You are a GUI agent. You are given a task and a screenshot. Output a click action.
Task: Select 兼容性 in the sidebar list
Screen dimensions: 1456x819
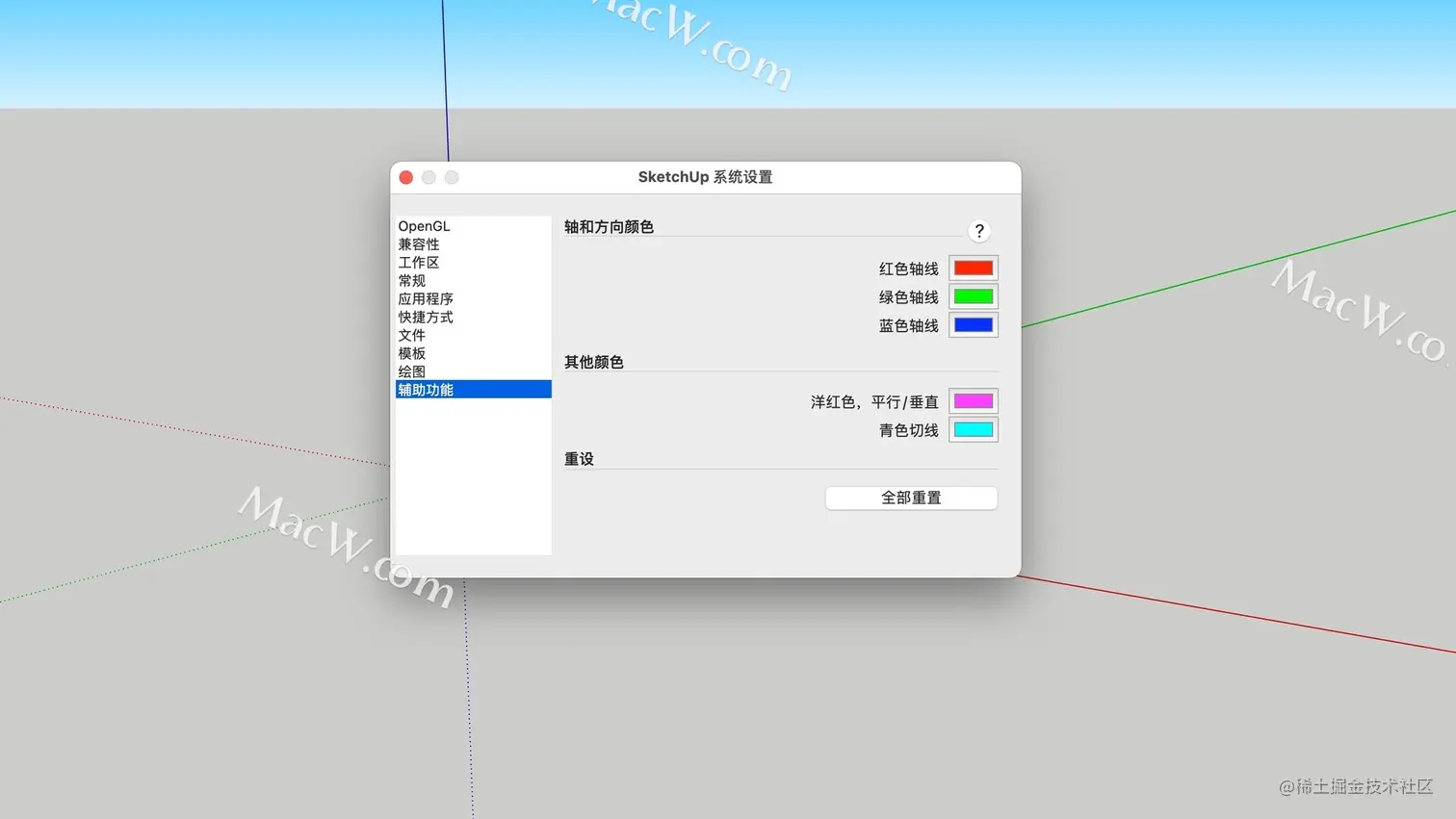(x=473, y=244)
